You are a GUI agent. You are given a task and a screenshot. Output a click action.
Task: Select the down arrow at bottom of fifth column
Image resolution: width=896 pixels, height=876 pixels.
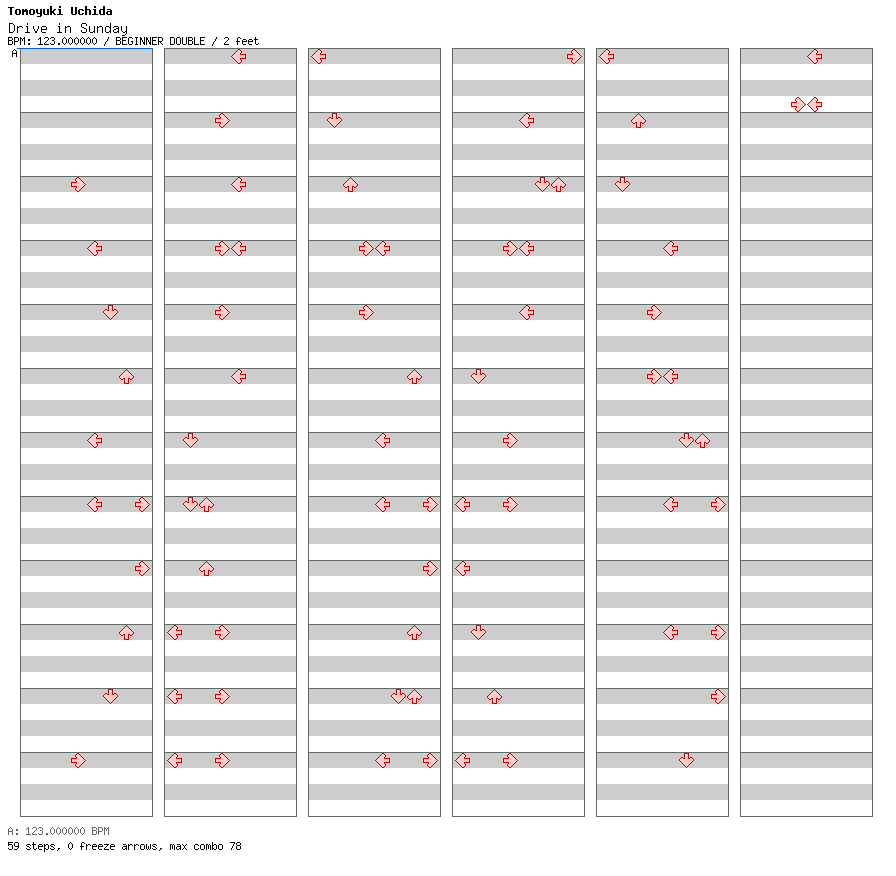point(686,760)
